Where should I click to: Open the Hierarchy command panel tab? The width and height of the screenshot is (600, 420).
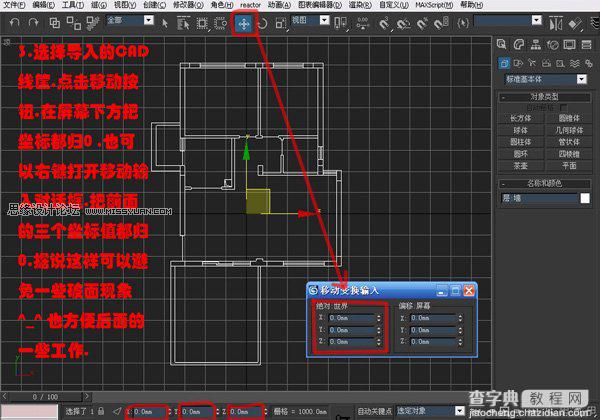(536, 44)
